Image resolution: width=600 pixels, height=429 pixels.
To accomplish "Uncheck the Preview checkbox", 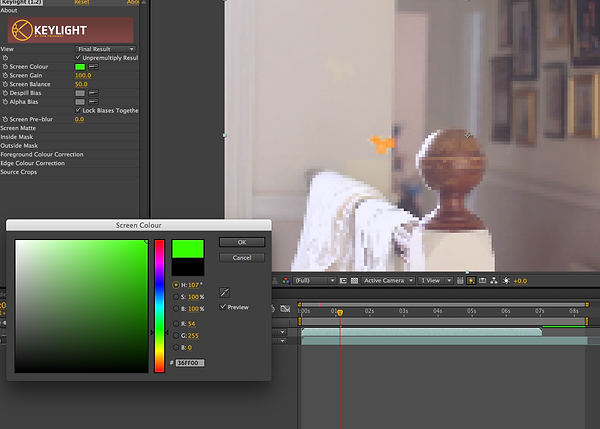I will point(223,307).
